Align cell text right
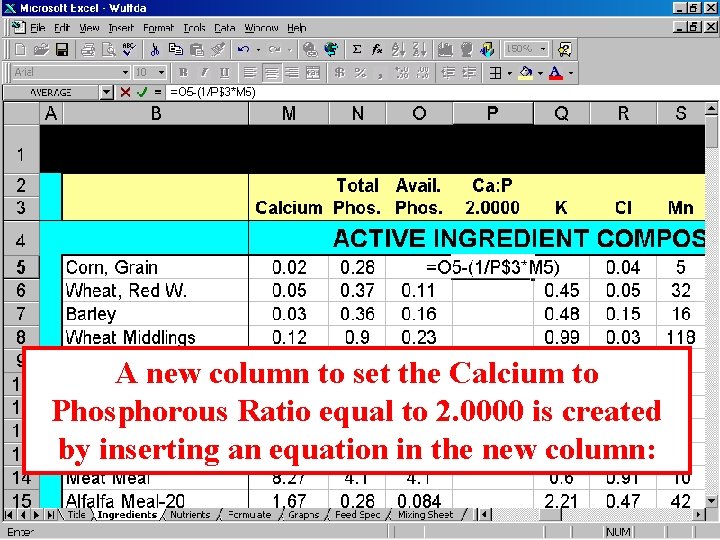Image resolution: width=720 pixels, height=540 pixels. (x=292, y=73)
